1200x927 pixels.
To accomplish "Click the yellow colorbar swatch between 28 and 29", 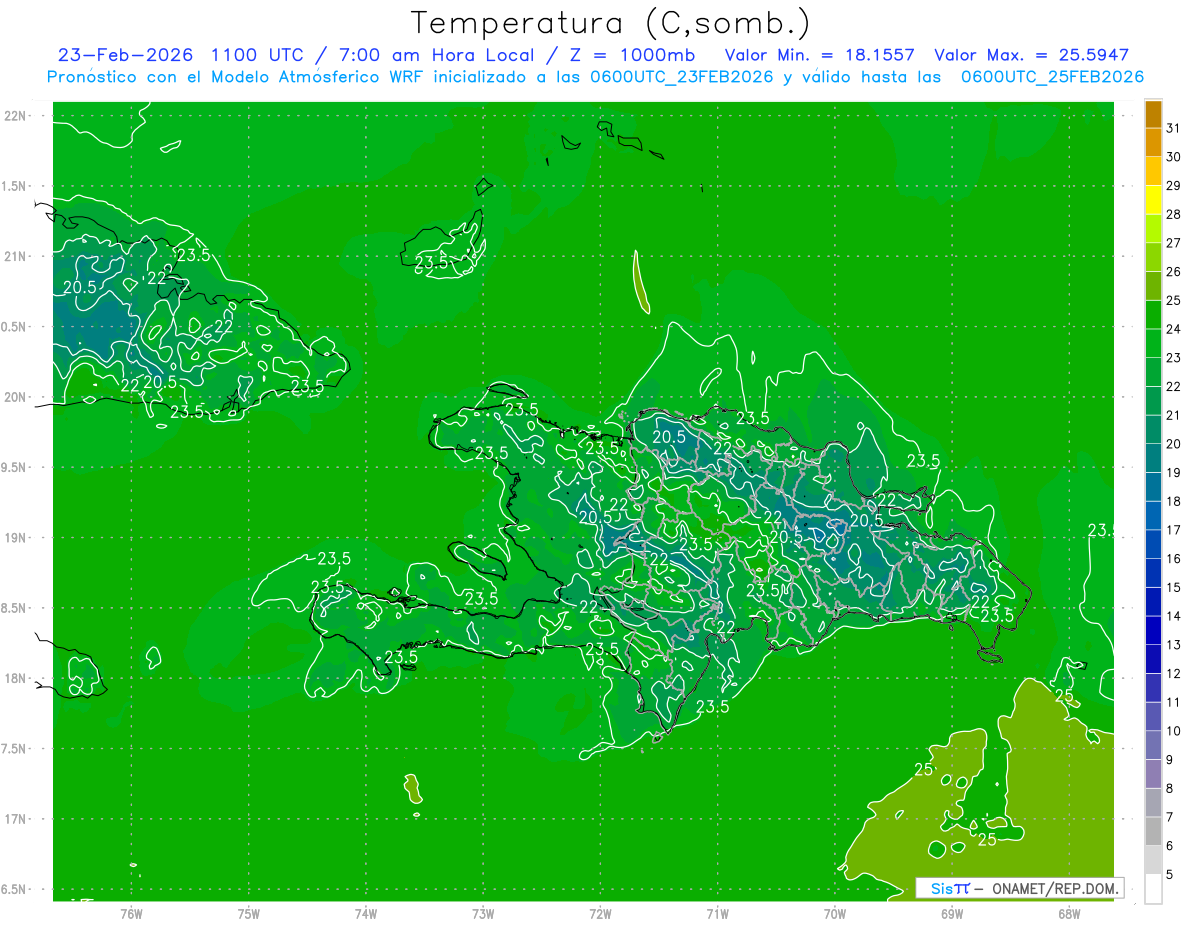I will [x=1153, y=200].
